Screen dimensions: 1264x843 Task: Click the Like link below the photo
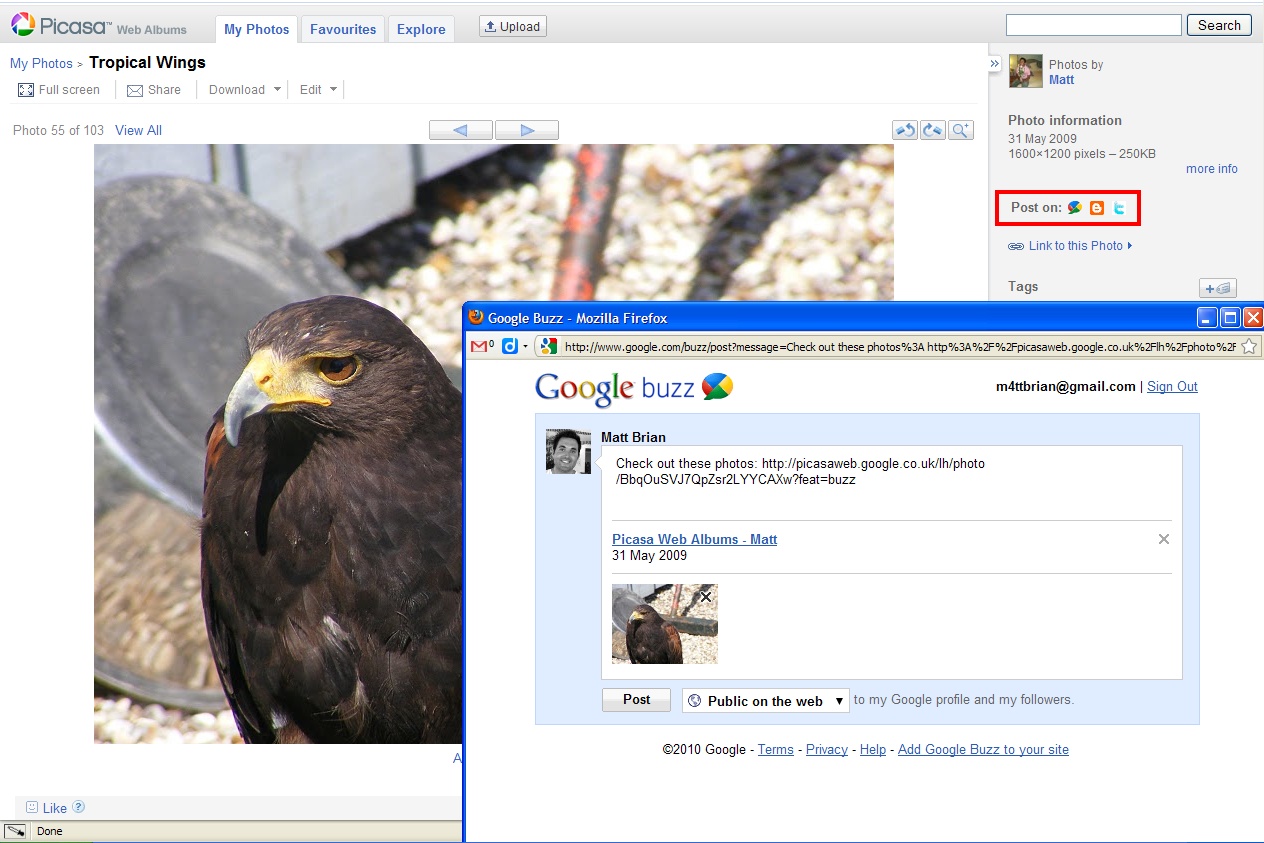pos(55,808)
